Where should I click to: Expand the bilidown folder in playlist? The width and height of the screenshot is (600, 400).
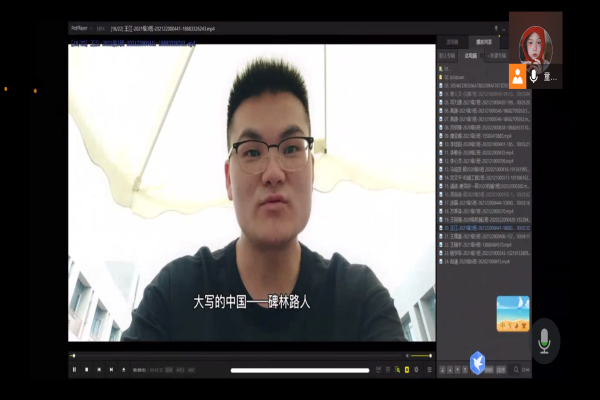point(456,76)
